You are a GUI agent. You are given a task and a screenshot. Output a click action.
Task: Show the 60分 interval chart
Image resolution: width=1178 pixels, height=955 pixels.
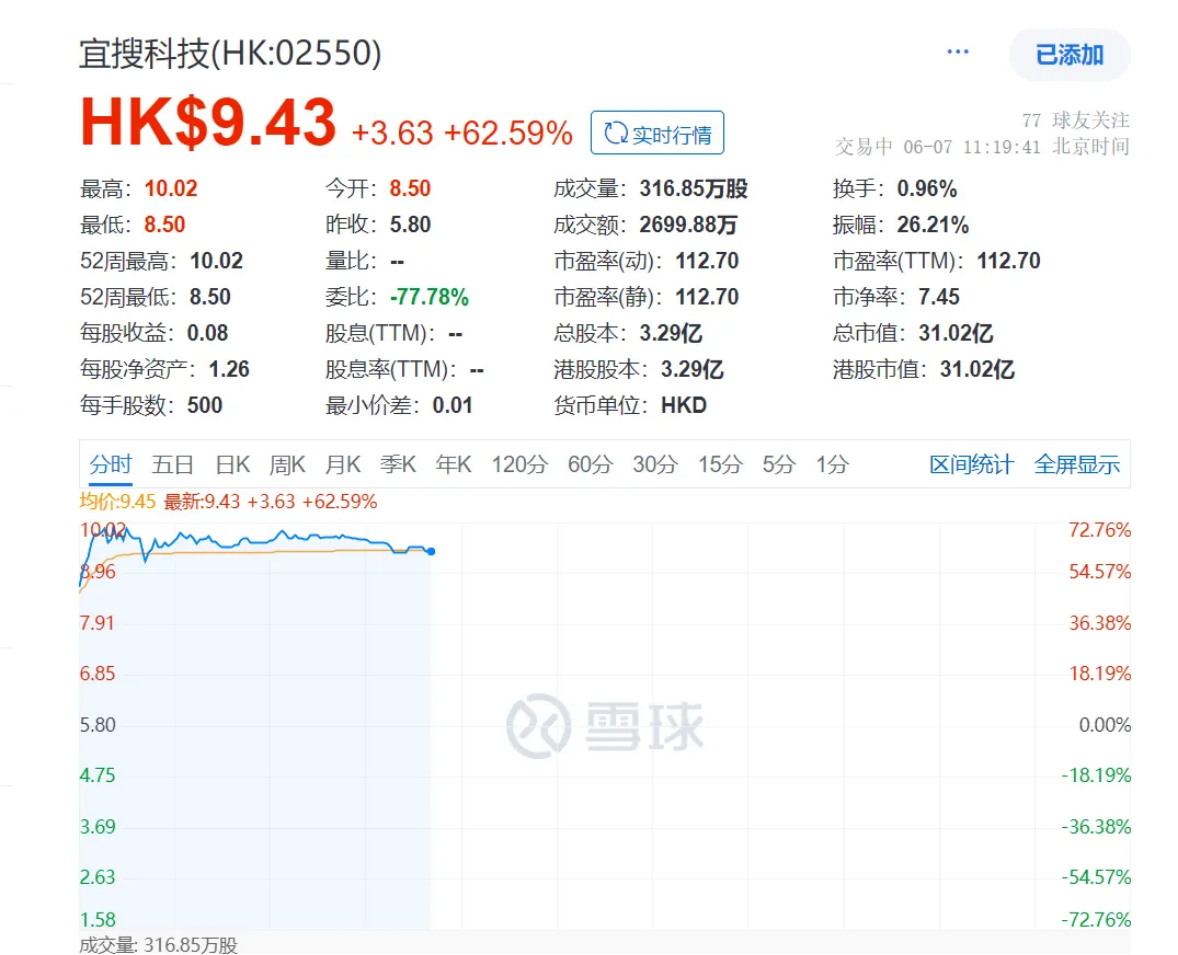(x=590, y=465)
